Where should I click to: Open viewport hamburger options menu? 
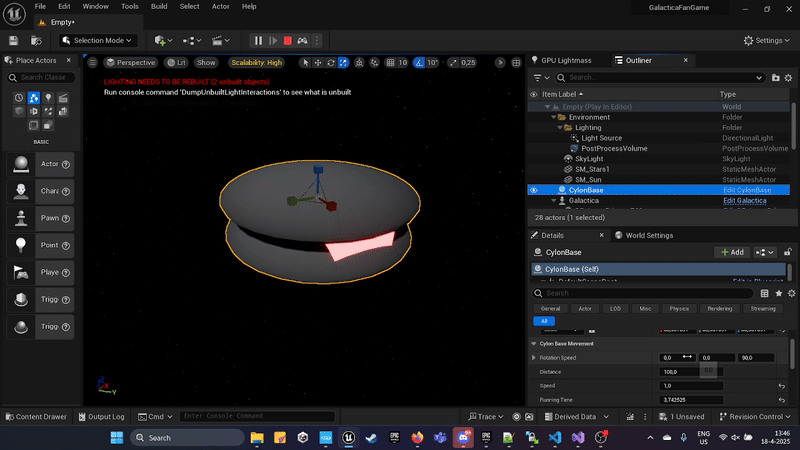click(x=93, y=62)
